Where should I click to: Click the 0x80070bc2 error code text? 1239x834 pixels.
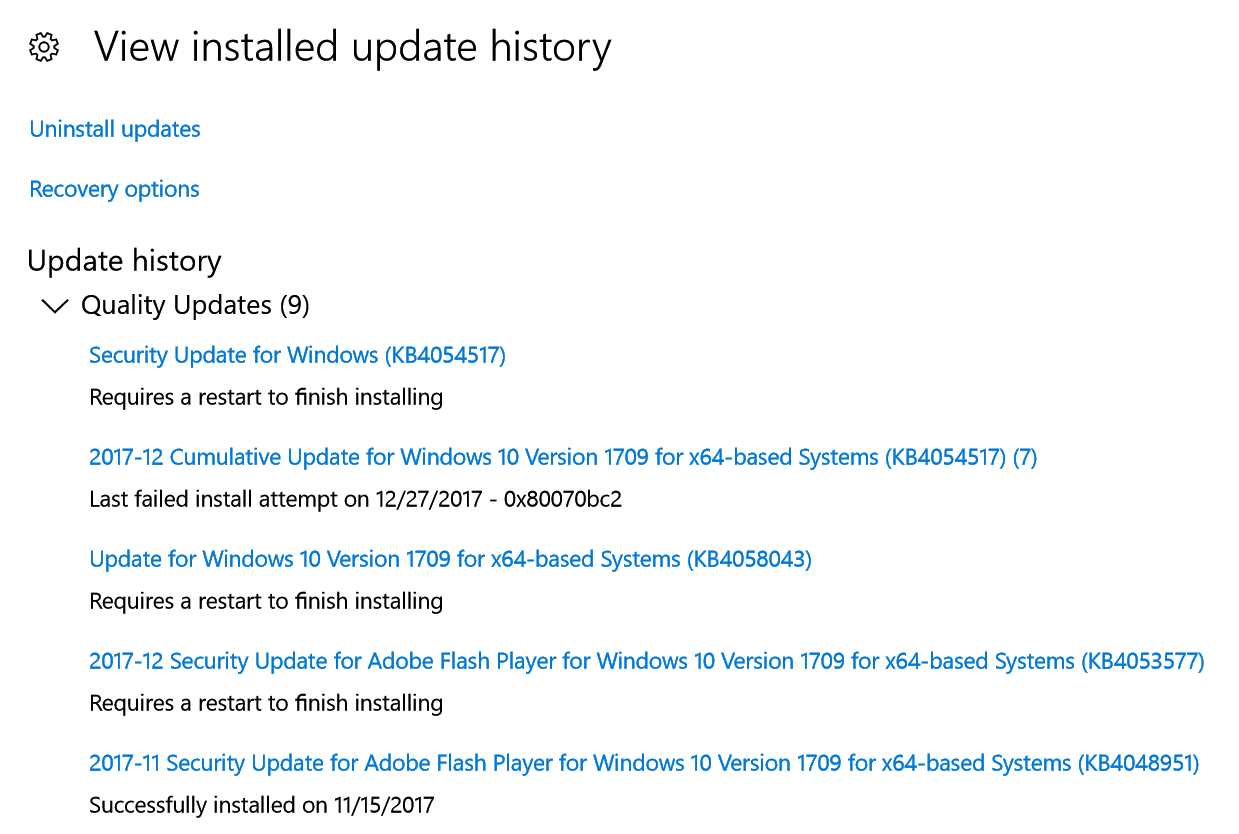click(x=563, y=499)
